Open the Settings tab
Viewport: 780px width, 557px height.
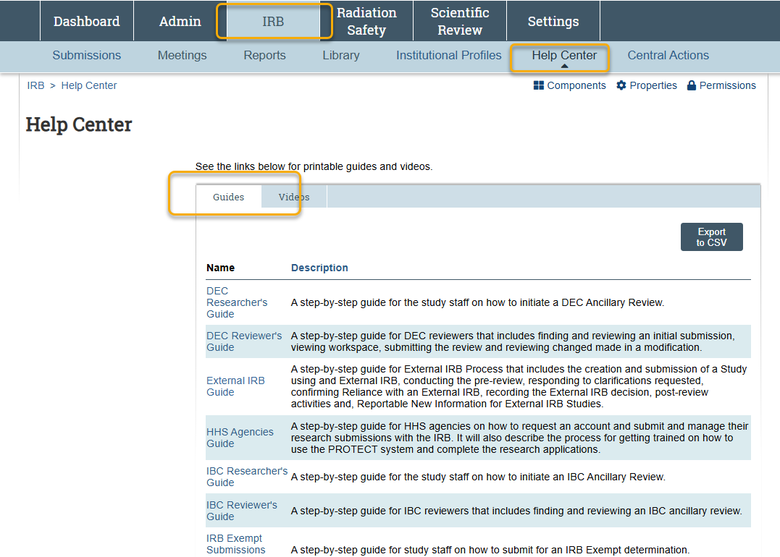[553, 21]
